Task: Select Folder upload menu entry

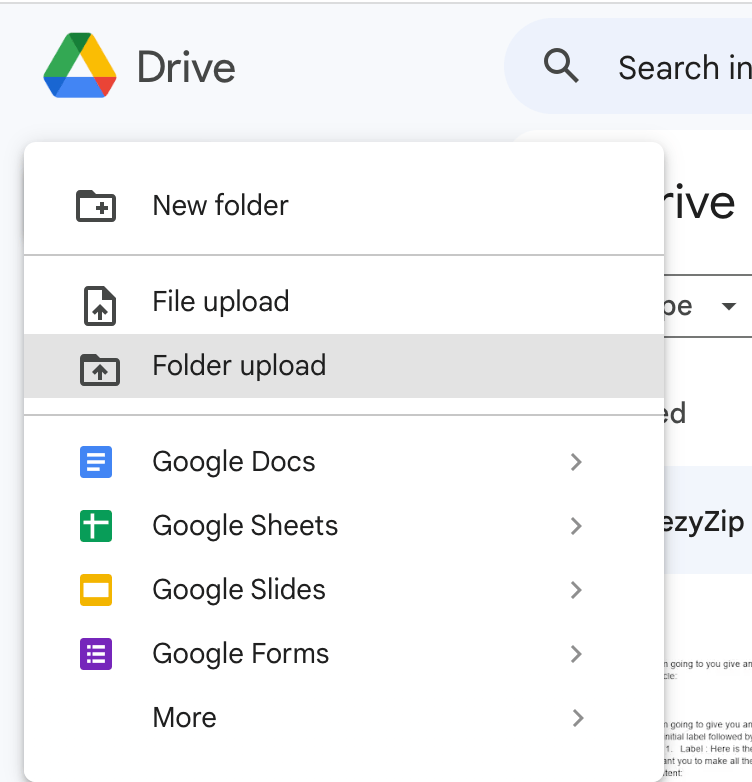Action: 344,366
